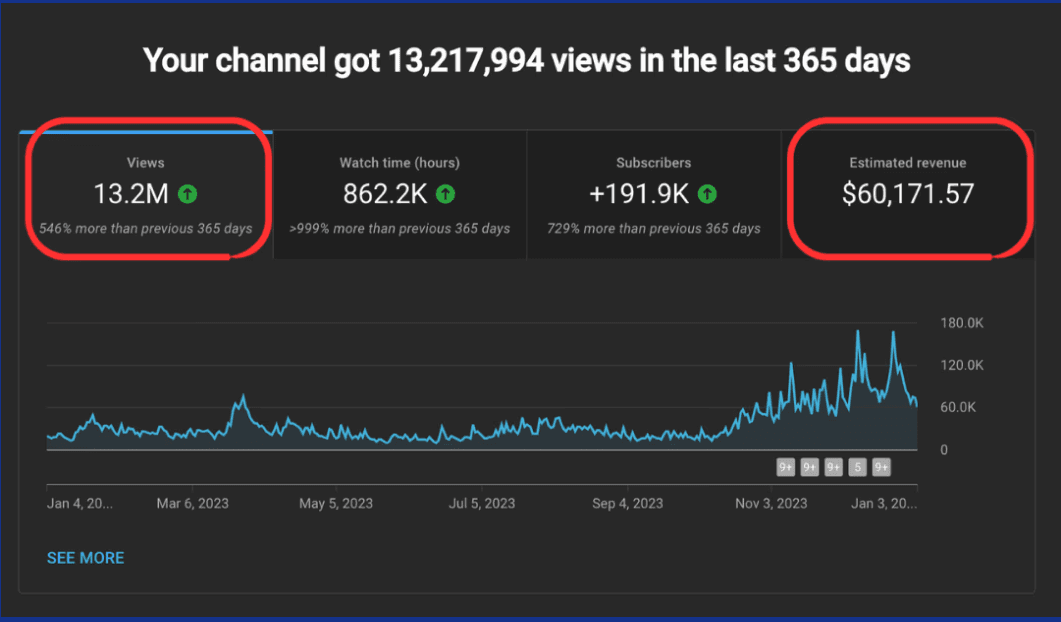Click green up arrow beside 862.2K
This screenshot has width=1061, height=622.
(445, 194)
